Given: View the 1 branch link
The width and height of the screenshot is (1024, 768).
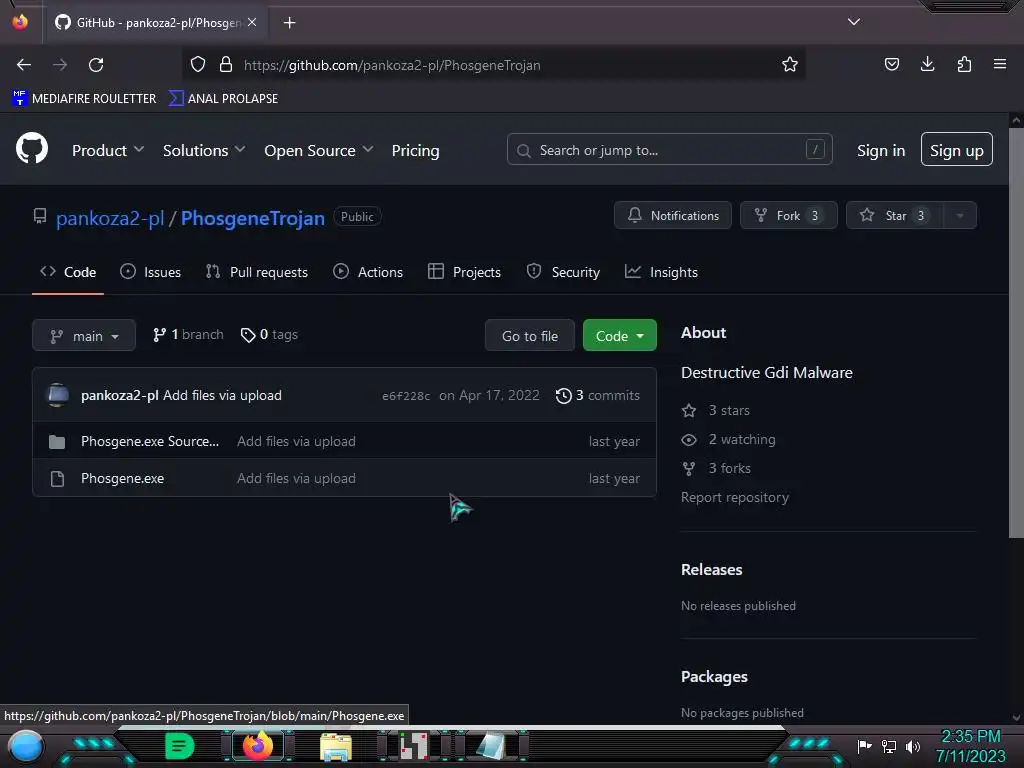Looking at the screenshot, I should coord(188,334).
